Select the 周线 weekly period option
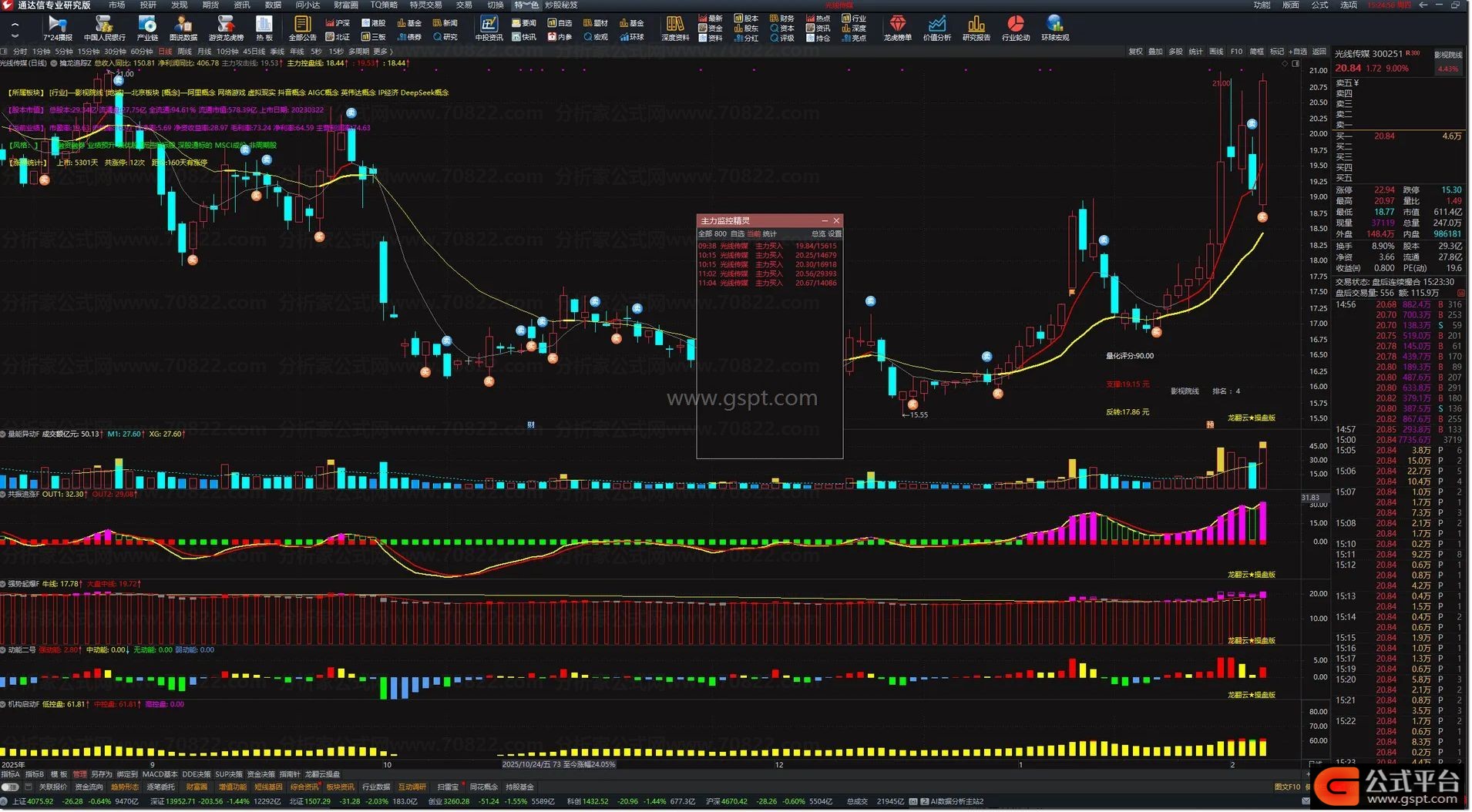Screen dimensions: 1472x812 coord(184,52)
